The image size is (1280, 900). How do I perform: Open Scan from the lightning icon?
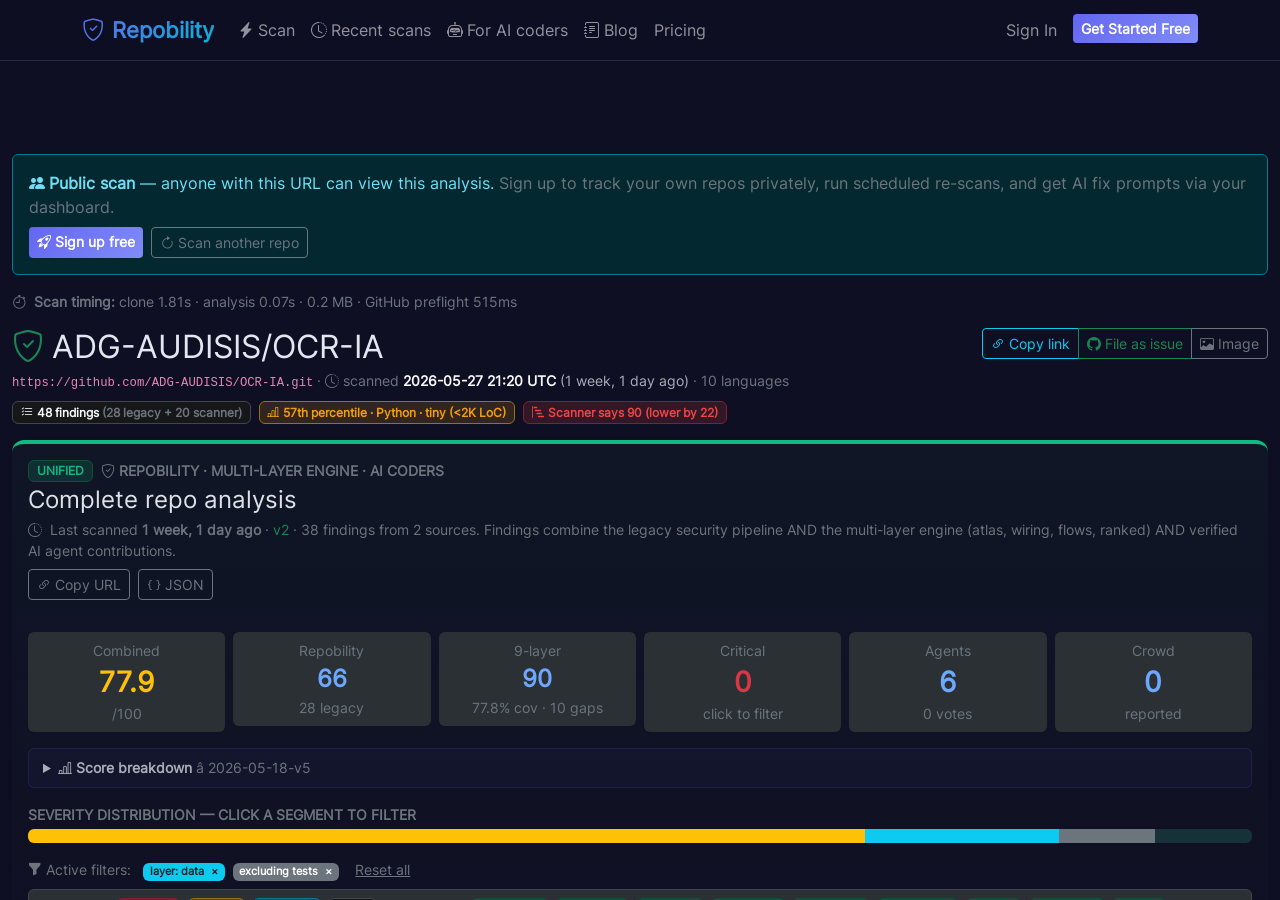246,30
